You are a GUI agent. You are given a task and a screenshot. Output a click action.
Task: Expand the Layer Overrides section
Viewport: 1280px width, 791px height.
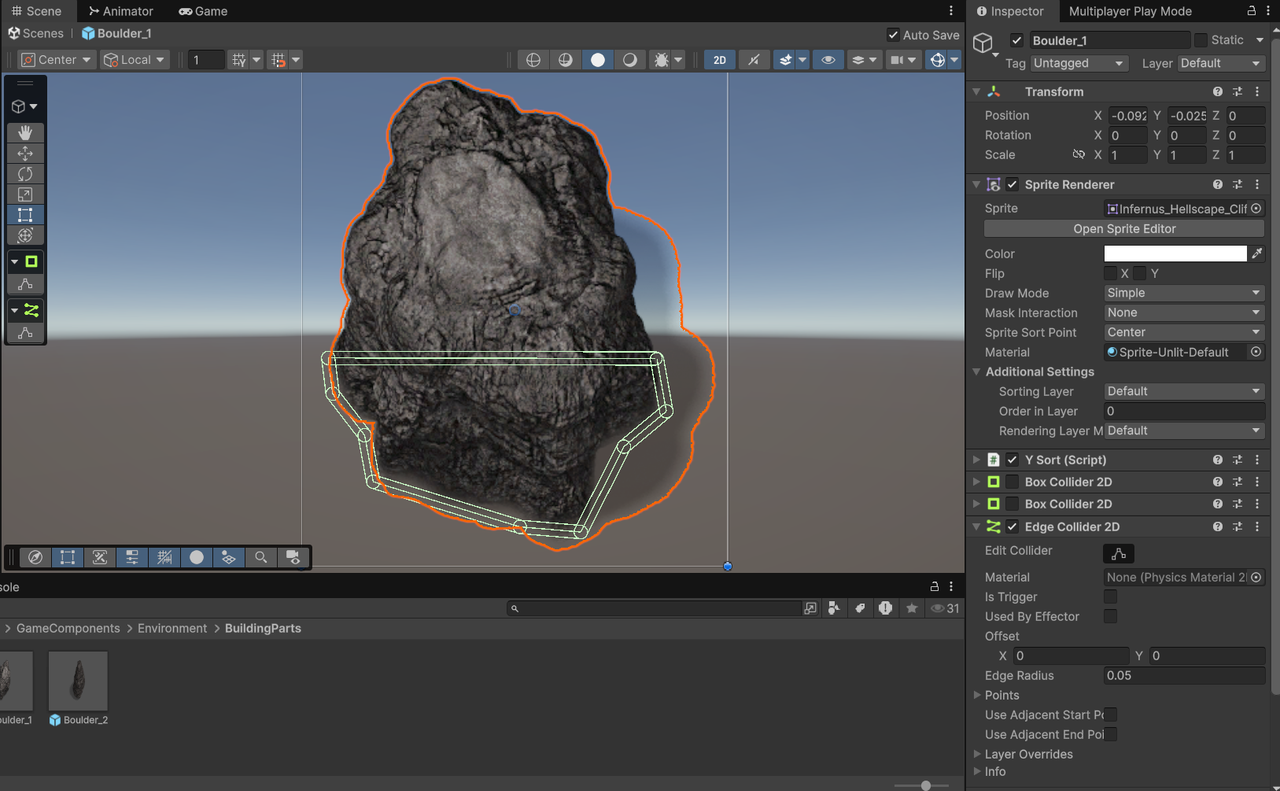(977, 754)
